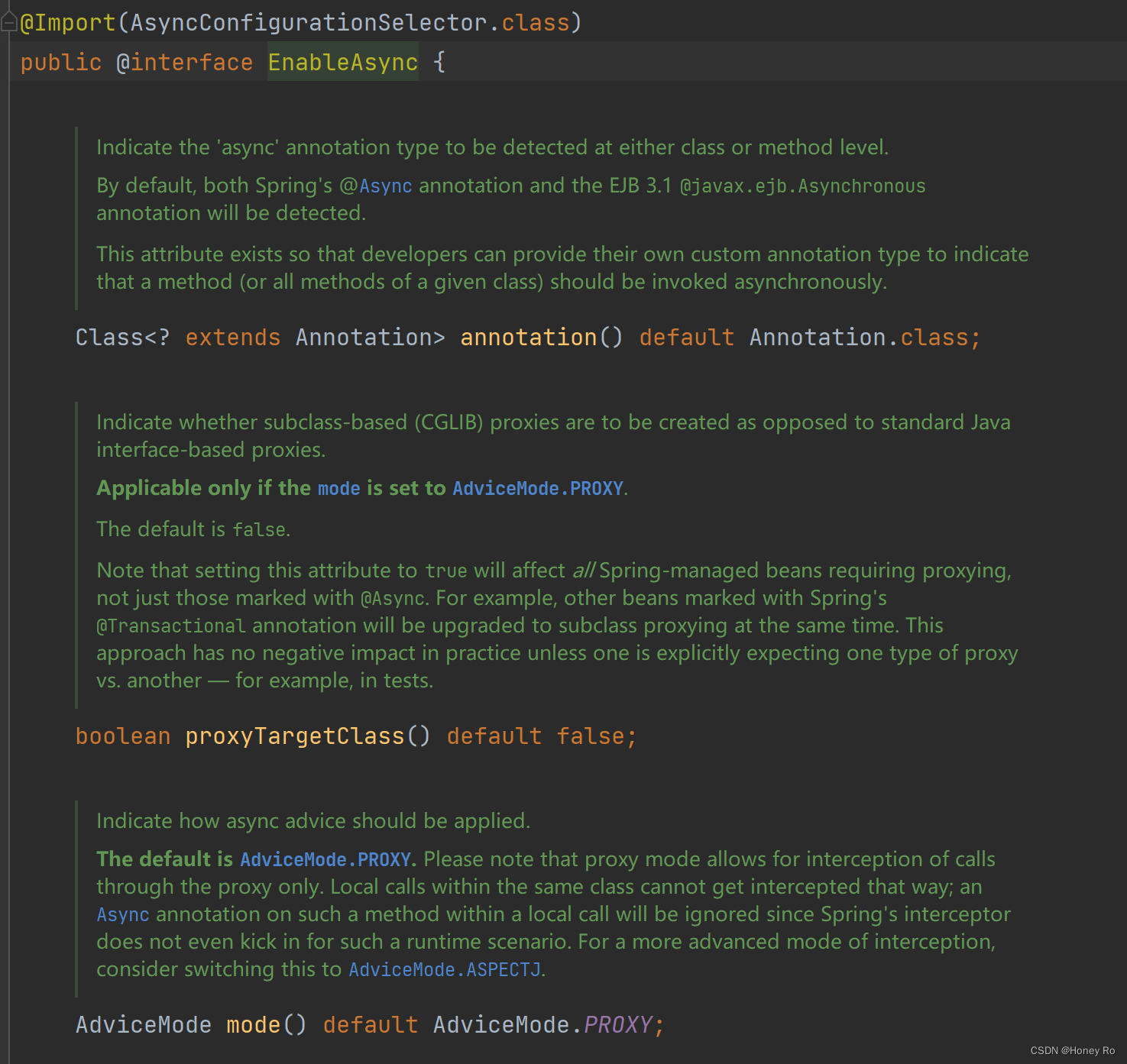Viewport: 1127px width, 1064px height.
Task: Click the '@interface' keyword
Action: click(184, 63)
